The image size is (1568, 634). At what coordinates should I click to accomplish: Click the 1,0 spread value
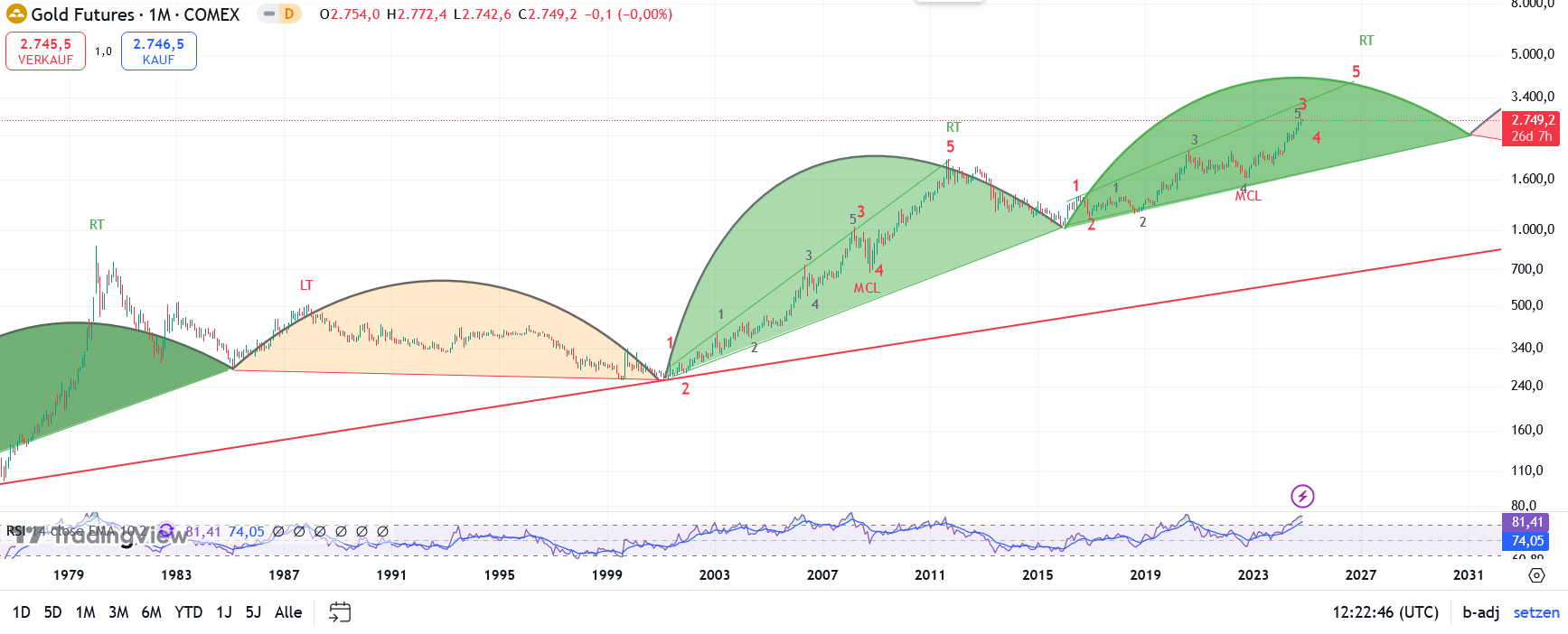(x=104, y=51)
